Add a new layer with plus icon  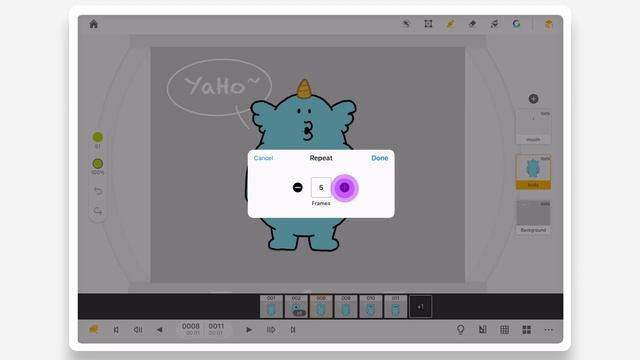pos(533,98)
